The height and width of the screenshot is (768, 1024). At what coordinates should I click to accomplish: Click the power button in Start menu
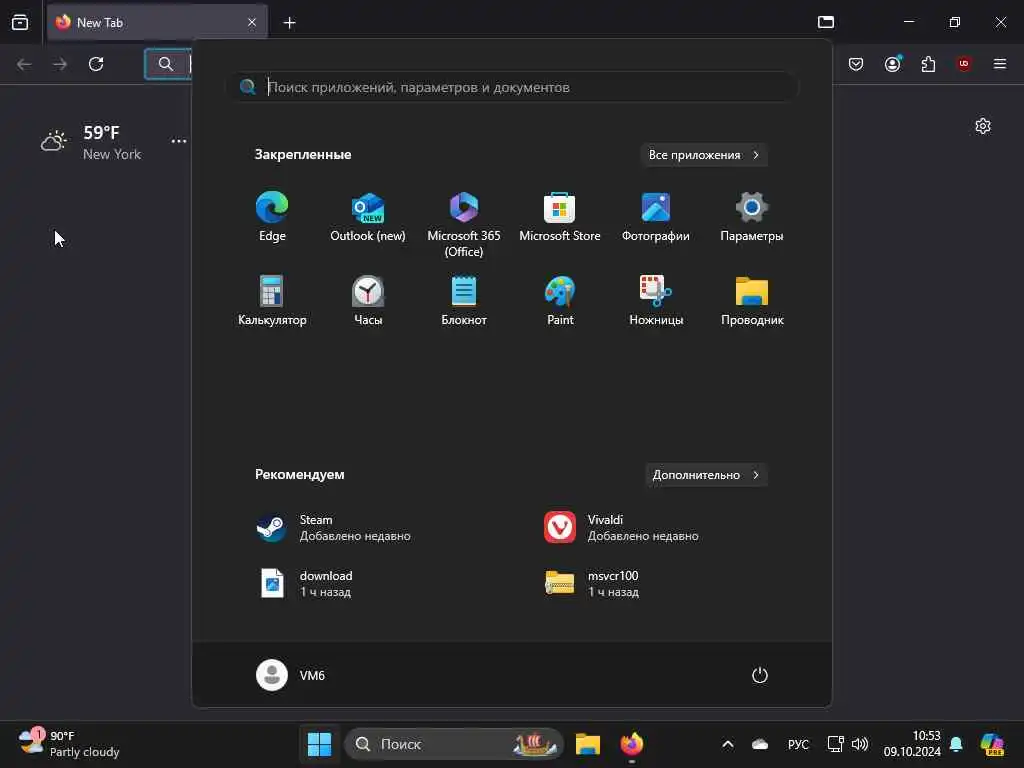pos(760,675)
